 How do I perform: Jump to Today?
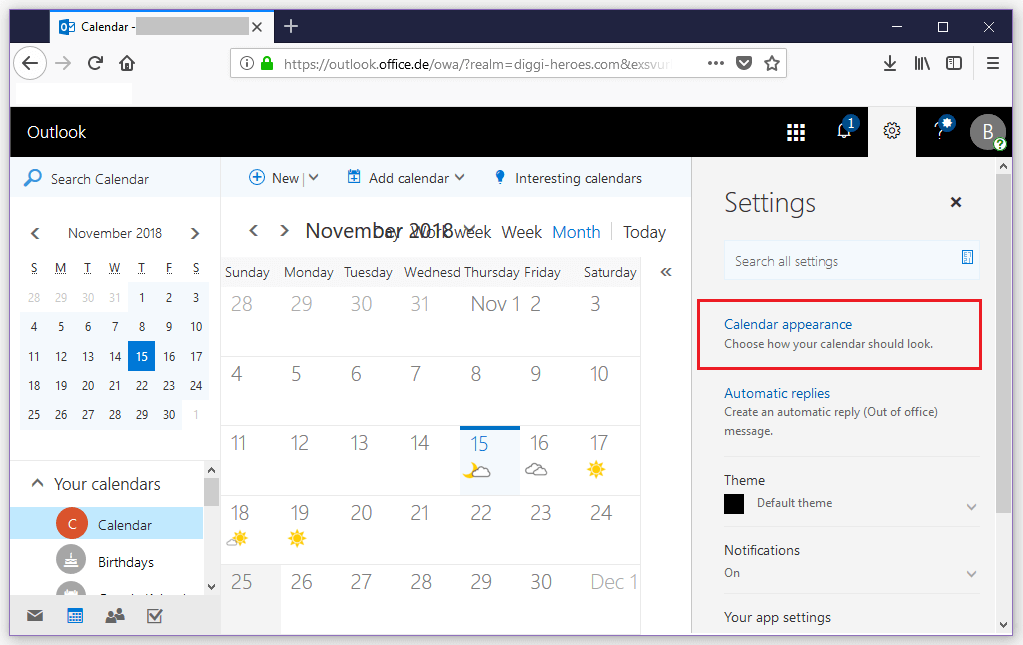pyautogui.click(x=644, y=232)
